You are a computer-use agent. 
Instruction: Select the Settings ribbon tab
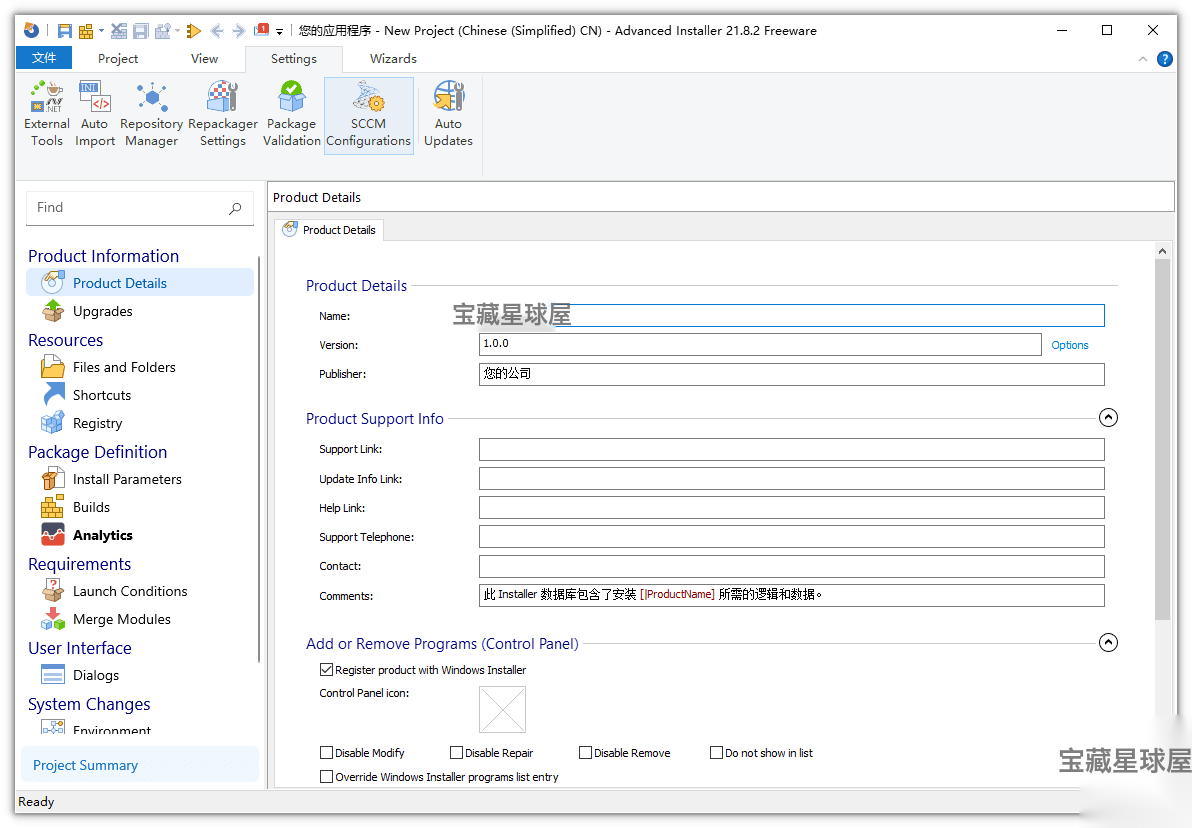[293, 59]
